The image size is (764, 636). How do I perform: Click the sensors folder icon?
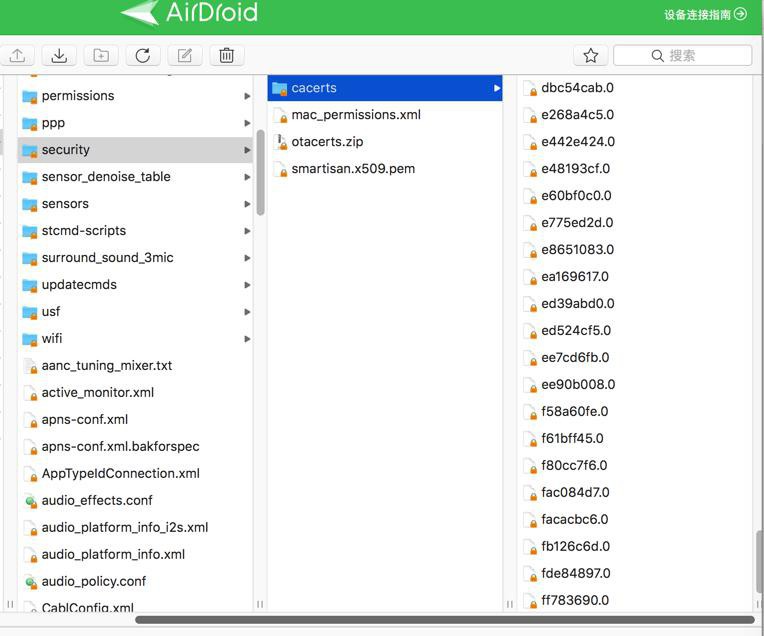(x=30, y=205)
